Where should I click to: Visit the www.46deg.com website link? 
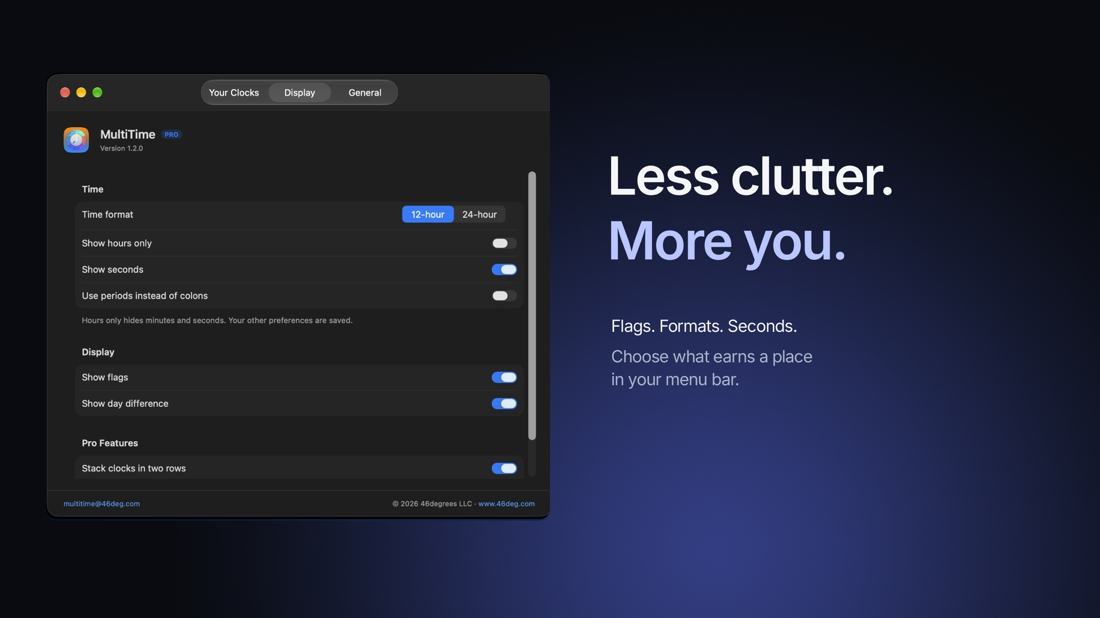pyautogui.click(x=507, y=504)
